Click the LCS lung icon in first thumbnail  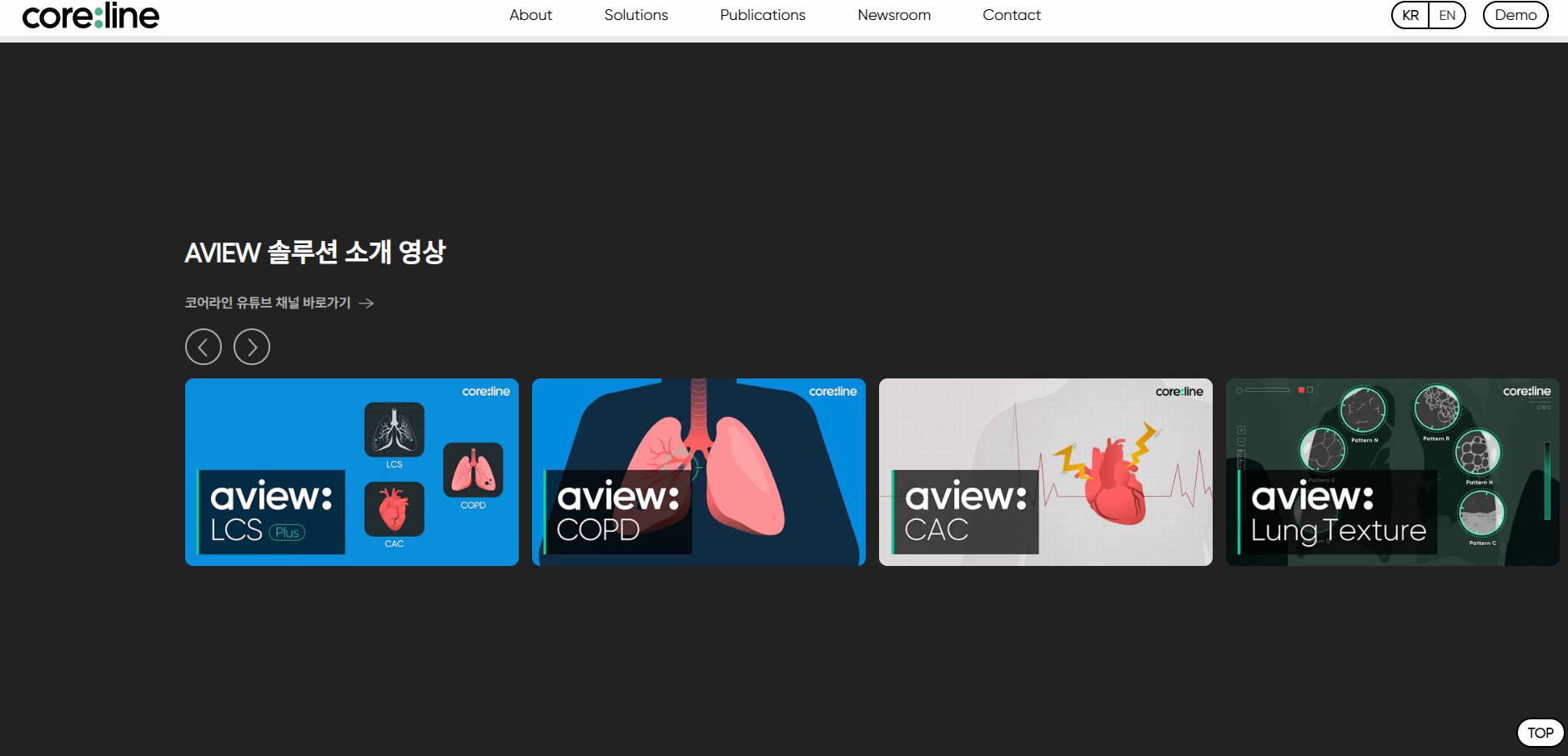pos(395,430)
